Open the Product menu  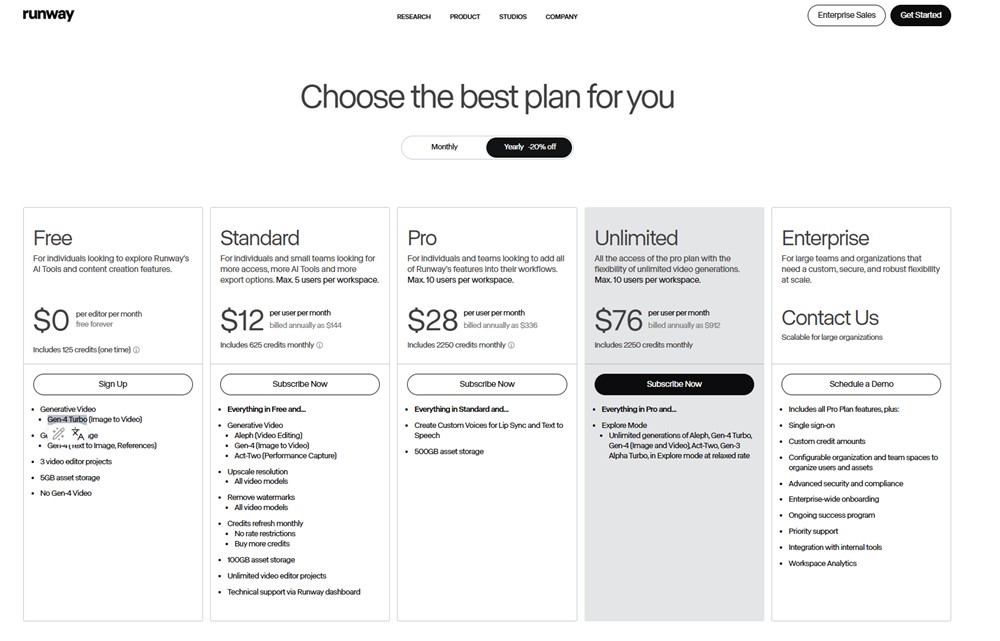pos(465,17)
